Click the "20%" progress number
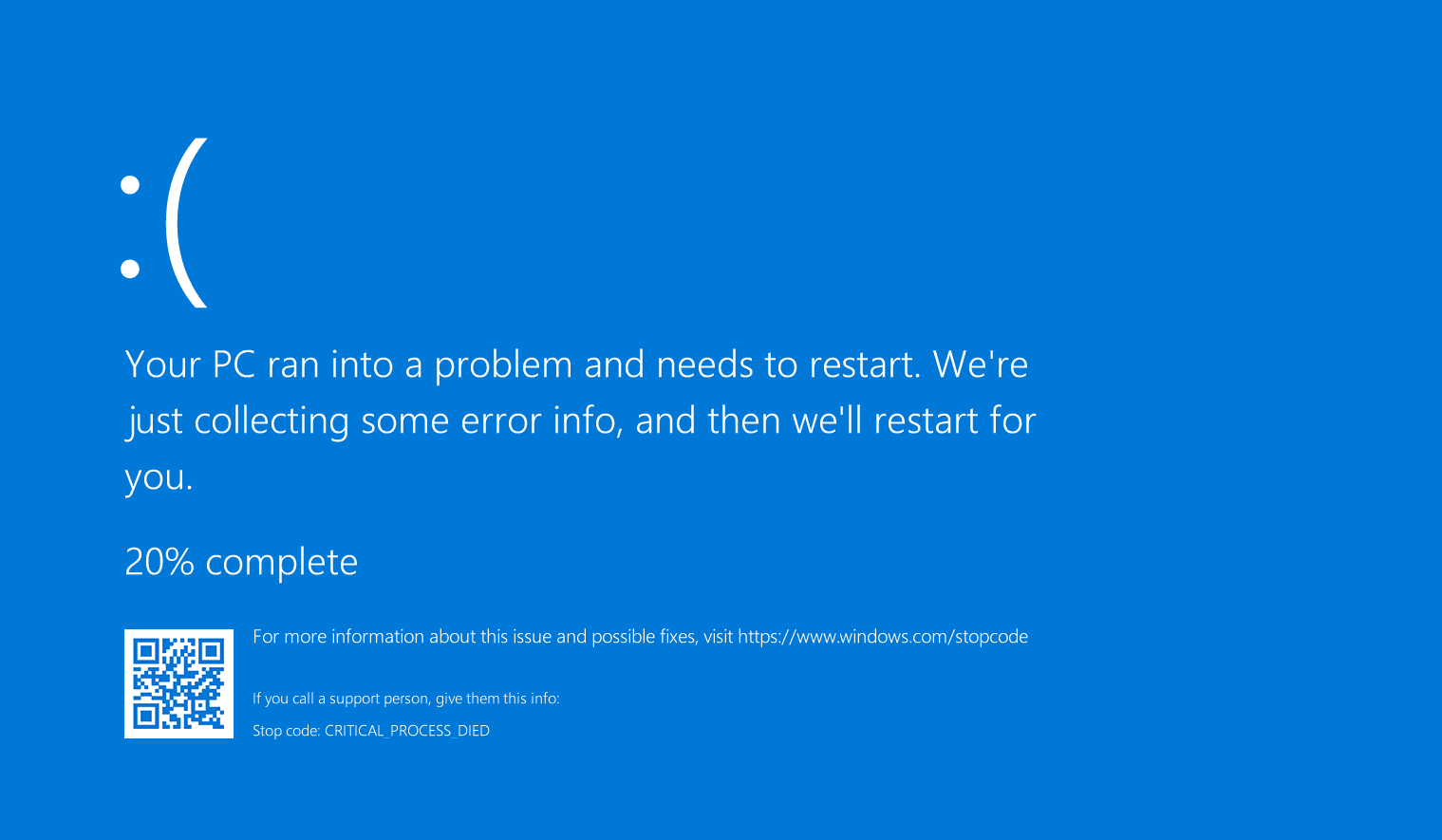The image size is (1442, 840). (159, 562)
